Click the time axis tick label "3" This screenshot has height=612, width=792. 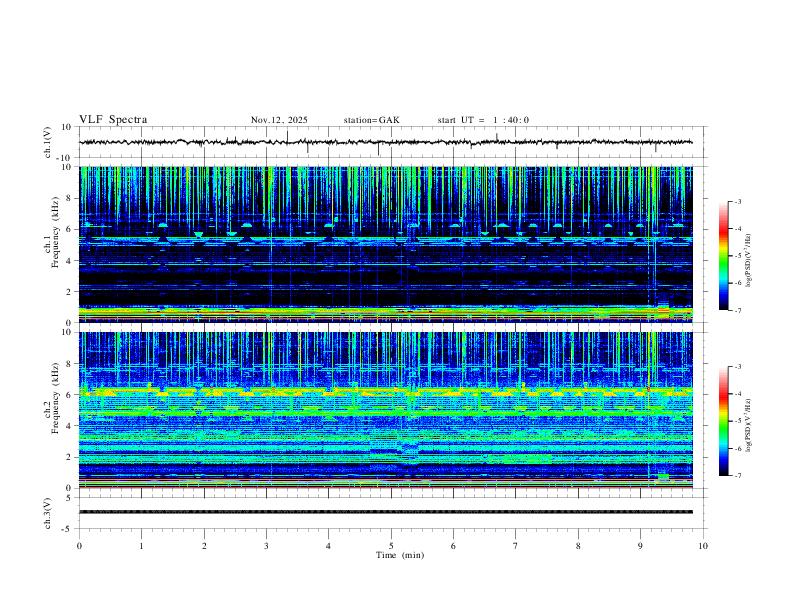pos(266,546)
